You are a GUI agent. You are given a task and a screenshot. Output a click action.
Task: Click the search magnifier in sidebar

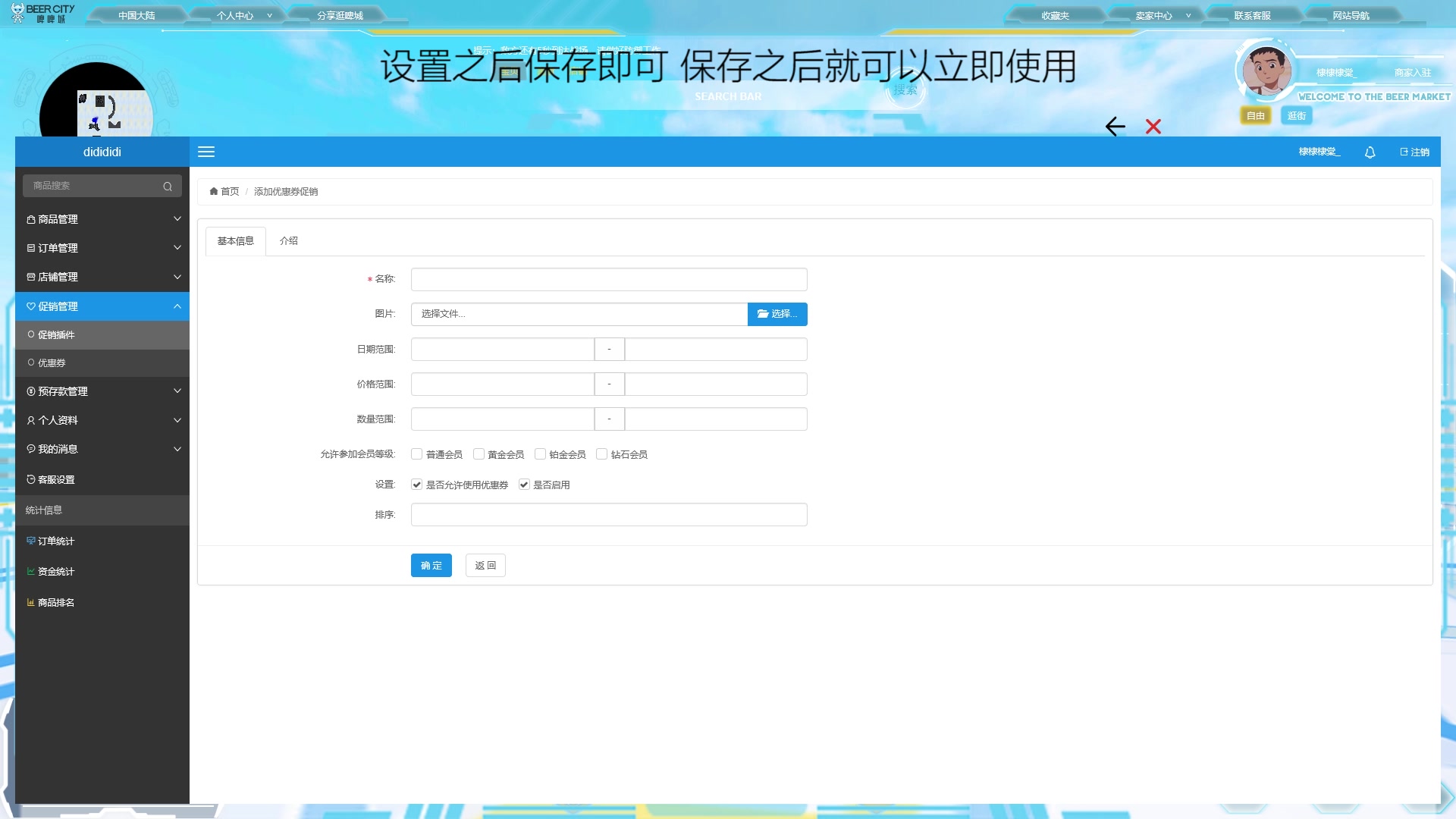[168, 187]
